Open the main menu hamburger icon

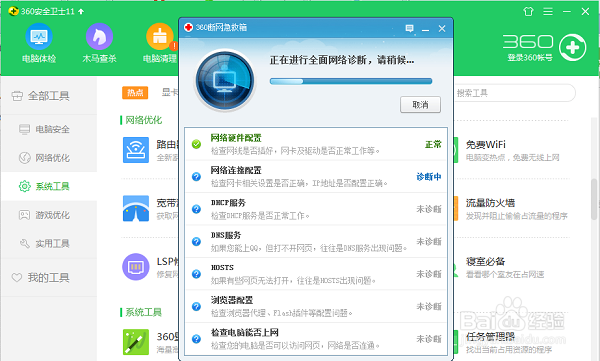(x=548, y=11)
